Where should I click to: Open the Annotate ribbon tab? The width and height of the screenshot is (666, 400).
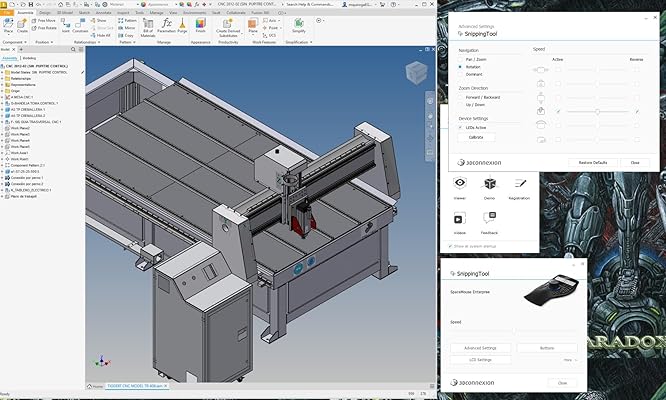point(103,12)
